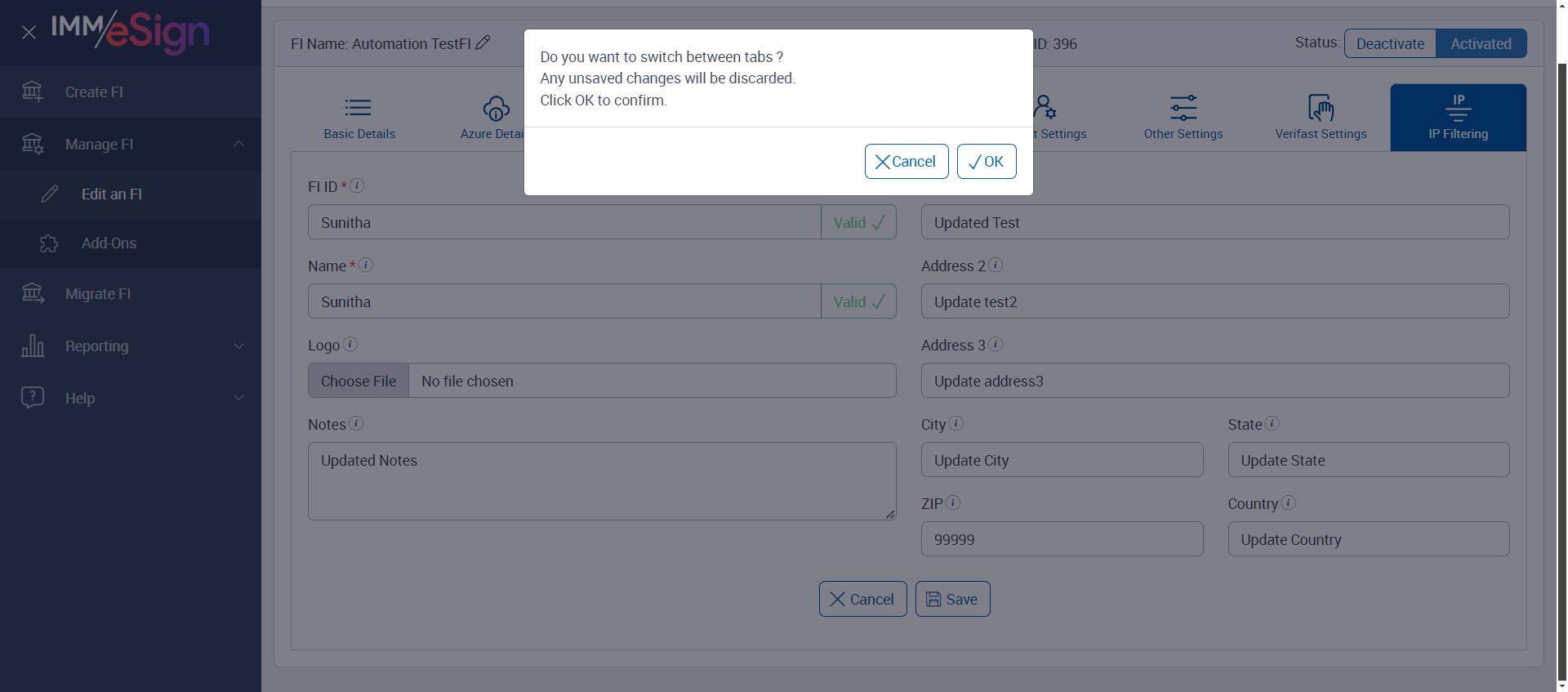
Task: Select the Activated status option
Action: (x=1481, y=44)
